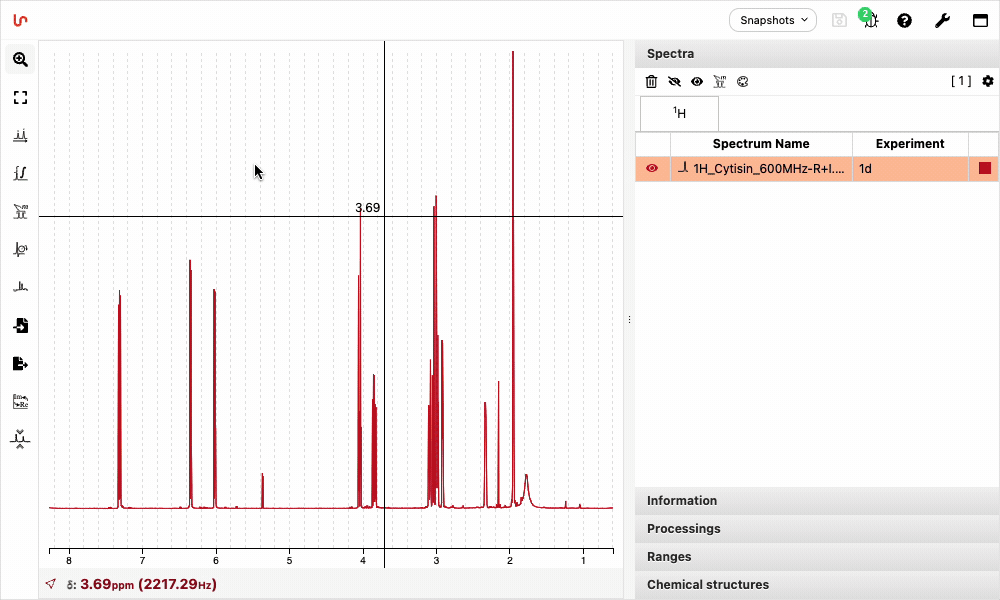
Task: Select the 1H nucleus tab
Action: tap(679, 113)
